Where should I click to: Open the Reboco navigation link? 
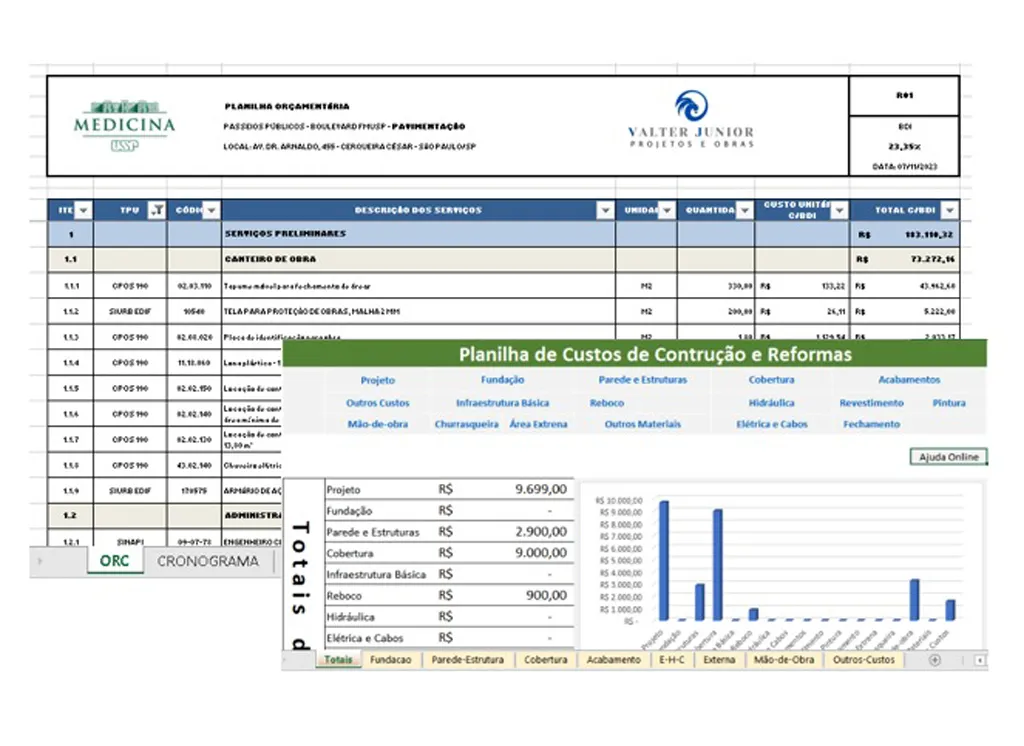click(x=607, y=403)
